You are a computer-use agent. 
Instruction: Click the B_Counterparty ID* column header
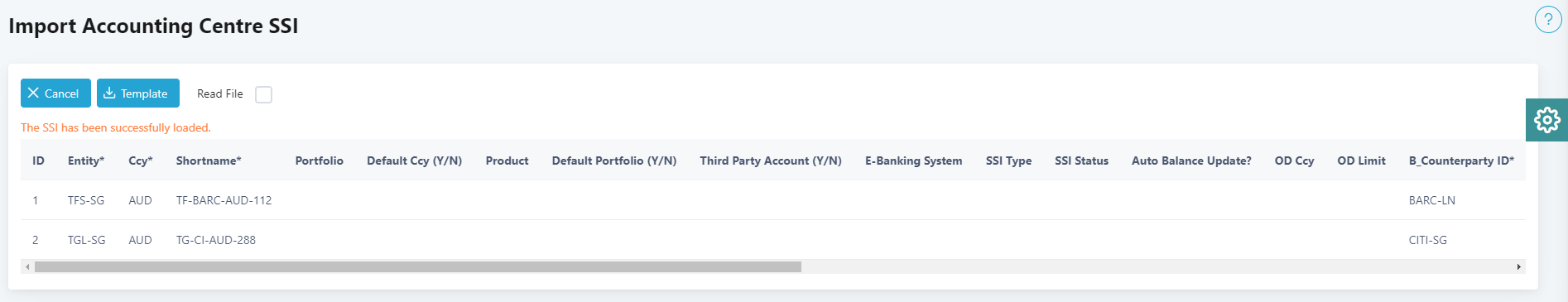pos(1461,161)
